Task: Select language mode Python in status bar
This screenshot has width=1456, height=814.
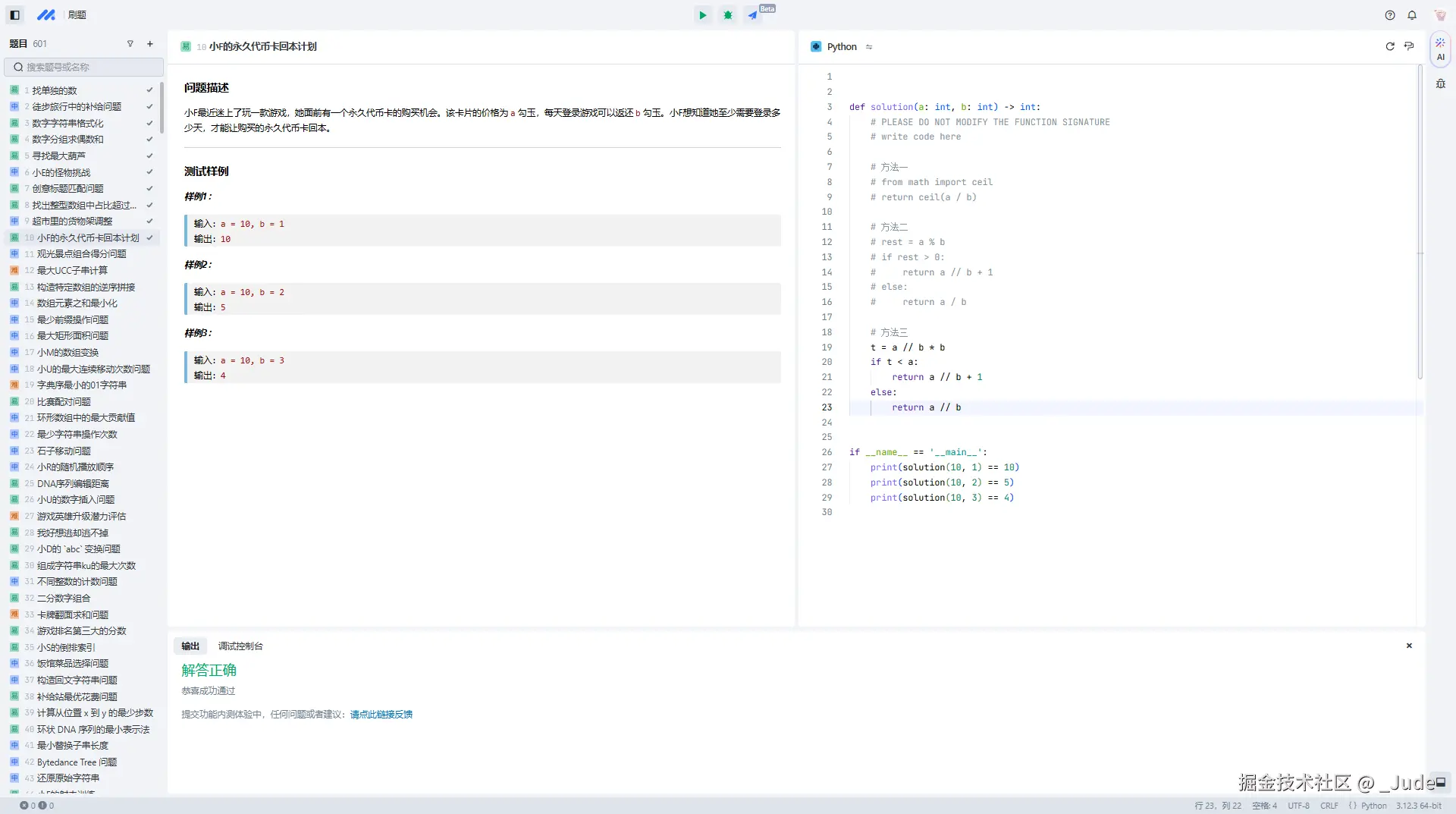Action: tap(1367, 806)
